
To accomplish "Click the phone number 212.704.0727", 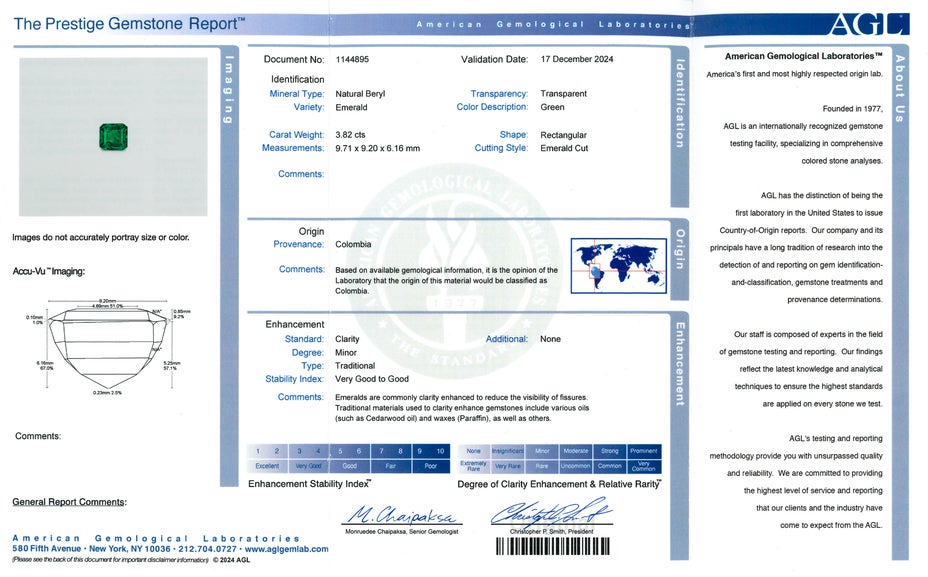I will click(x=205, y=549).
